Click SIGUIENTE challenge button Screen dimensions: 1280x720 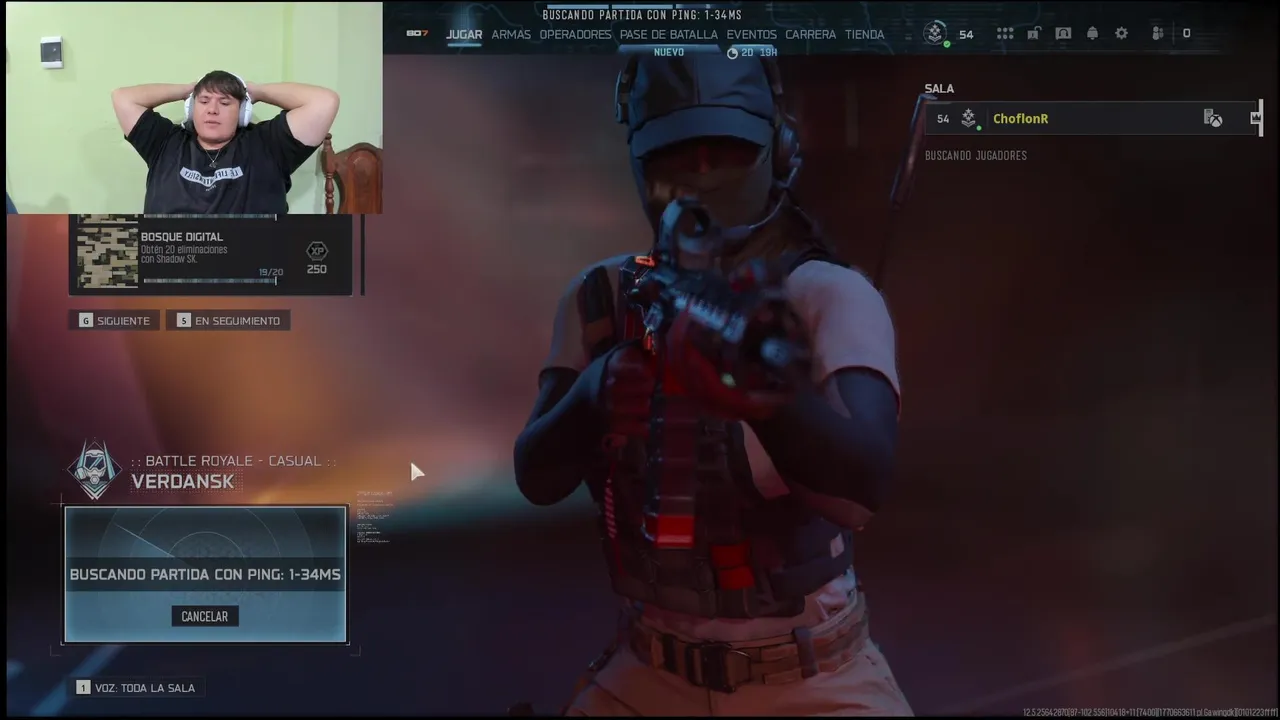[115, 321]
